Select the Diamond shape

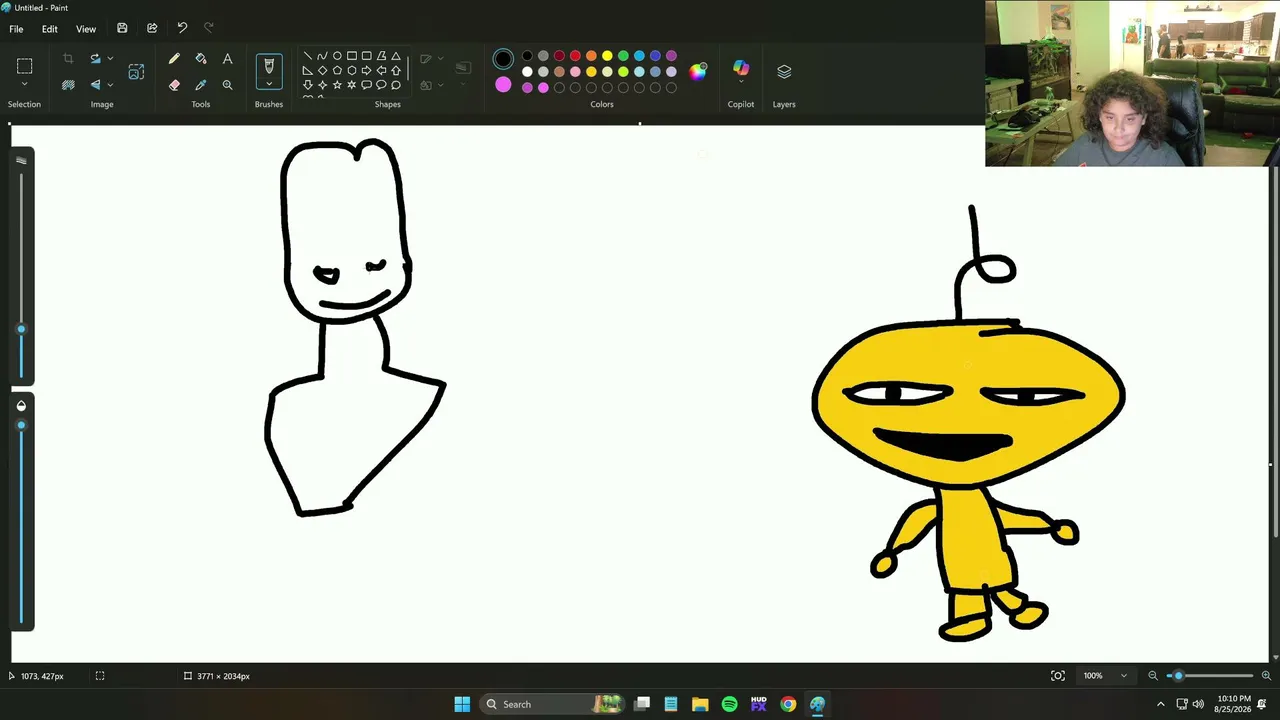coord(322,71)
